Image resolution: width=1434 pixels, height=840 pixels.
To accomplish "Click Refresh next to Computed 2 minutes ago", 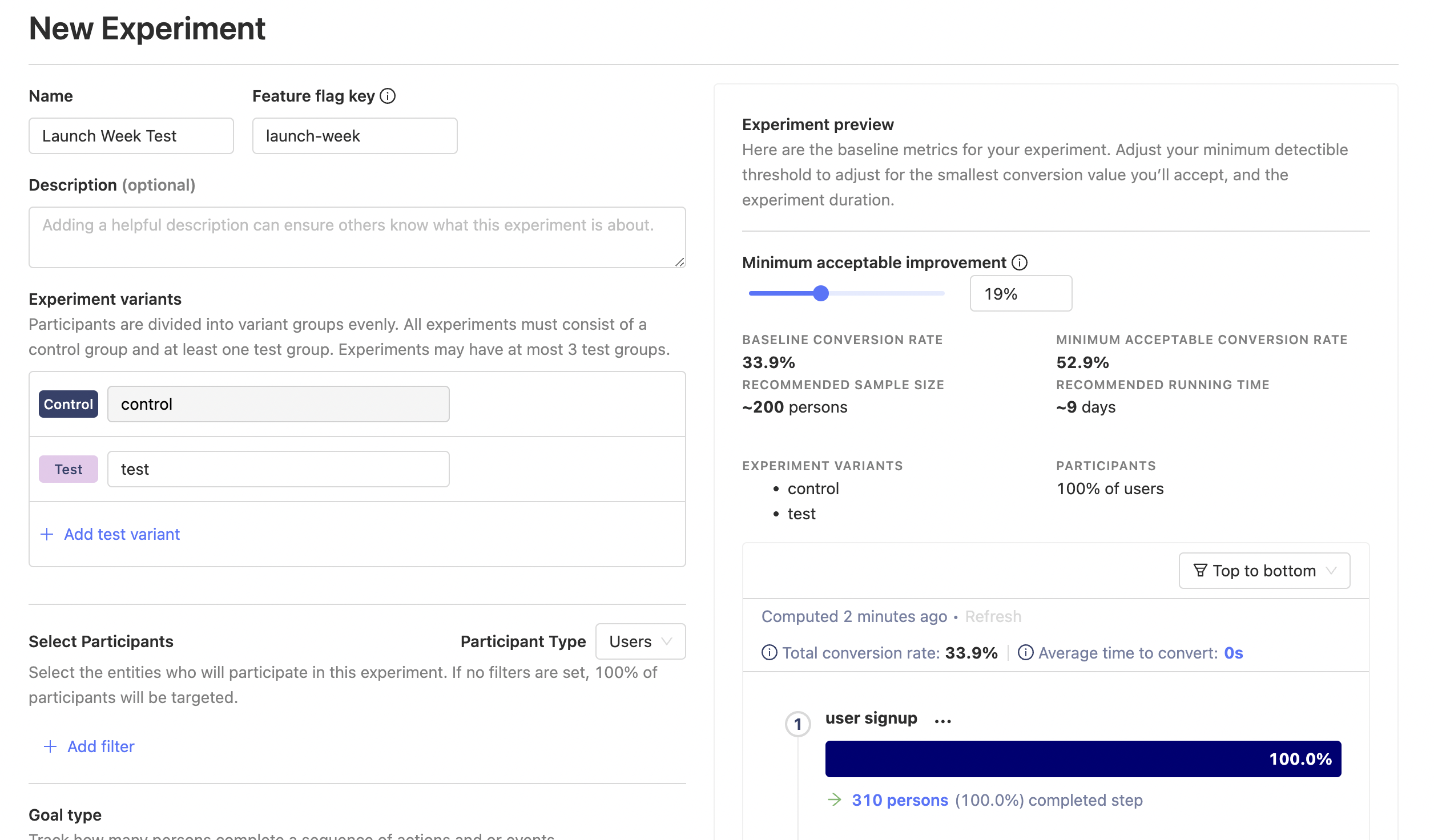I will pyautogui.click(x=993, y=616).
